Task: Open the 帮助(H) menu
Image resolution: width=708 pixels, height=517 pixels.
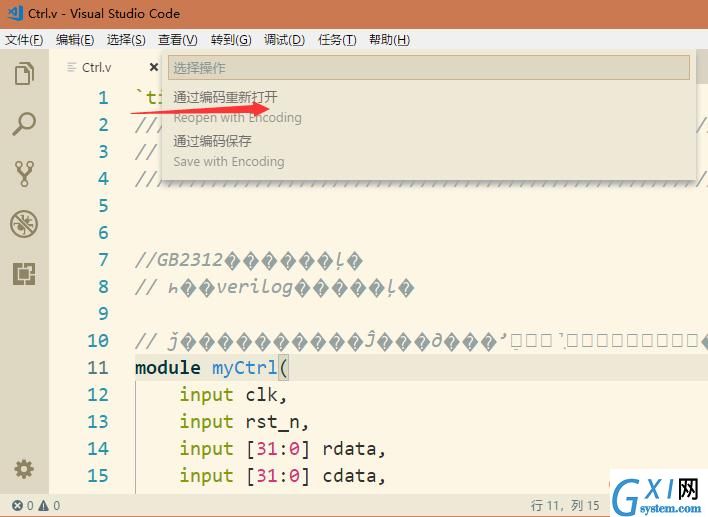Action: (x=389, y=40)
